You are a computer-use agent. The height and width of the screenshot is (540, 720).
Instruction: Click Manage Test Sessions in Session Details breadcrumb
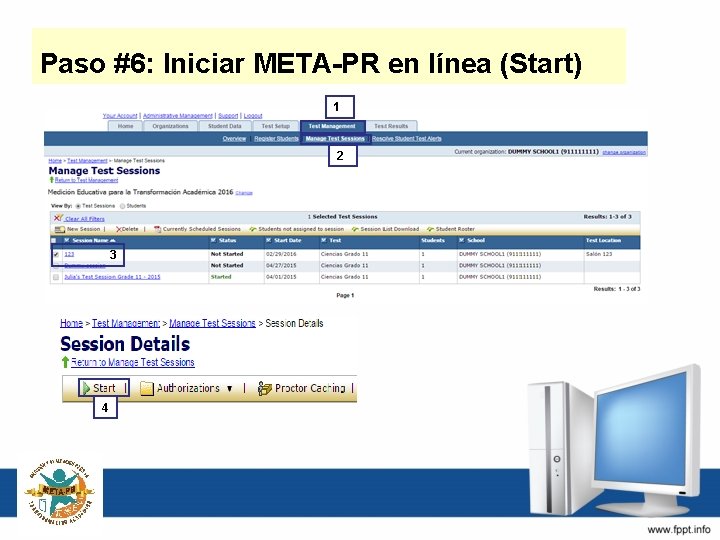click(212, 323)
